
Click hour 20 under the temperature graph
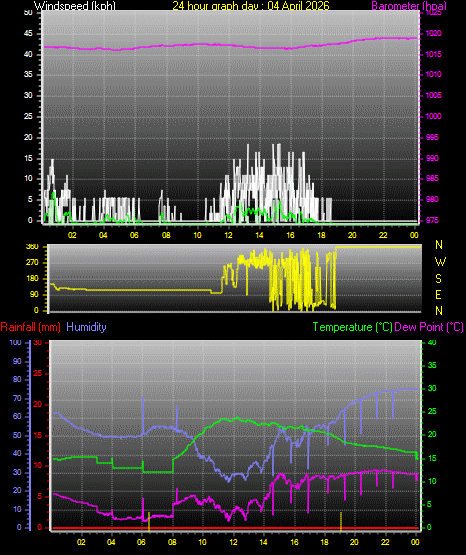coord(354,542)
